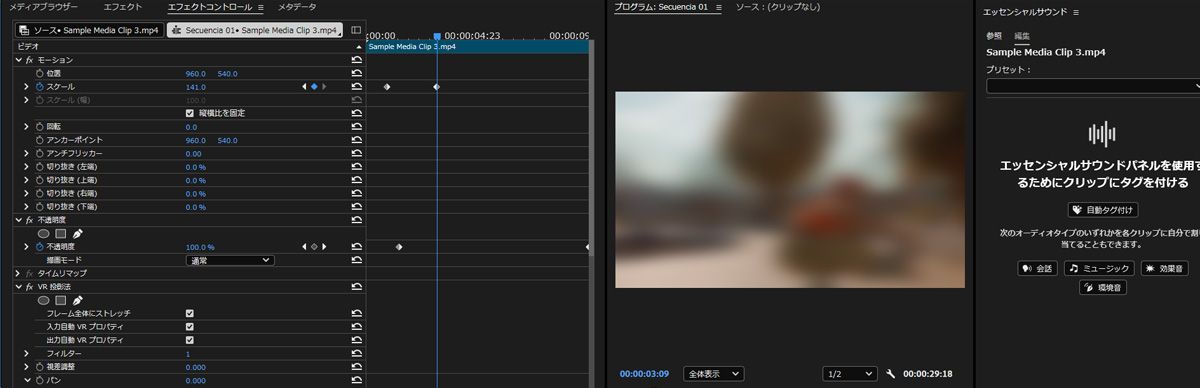This screenshot has width=1200, height=388.
Task: Select the second scale keyframe diamond
Action: click(x=436, y=87)
